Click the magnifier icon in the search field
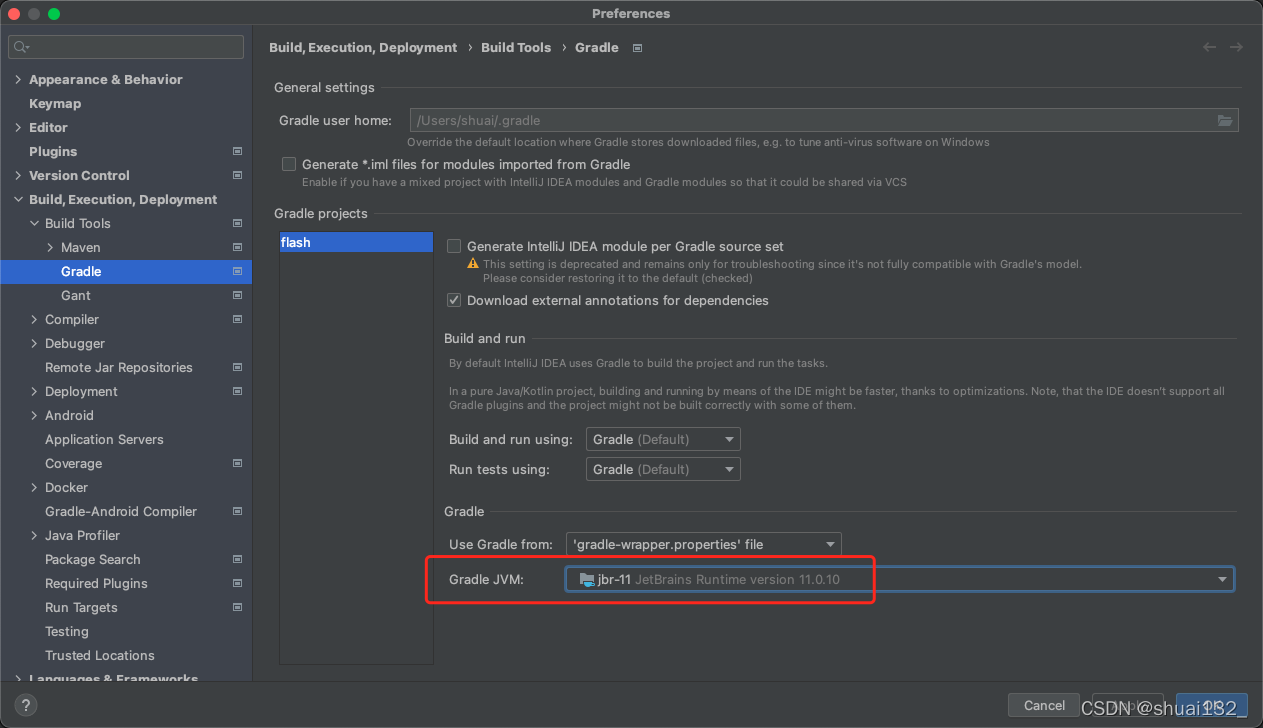 tap(20, 46)
